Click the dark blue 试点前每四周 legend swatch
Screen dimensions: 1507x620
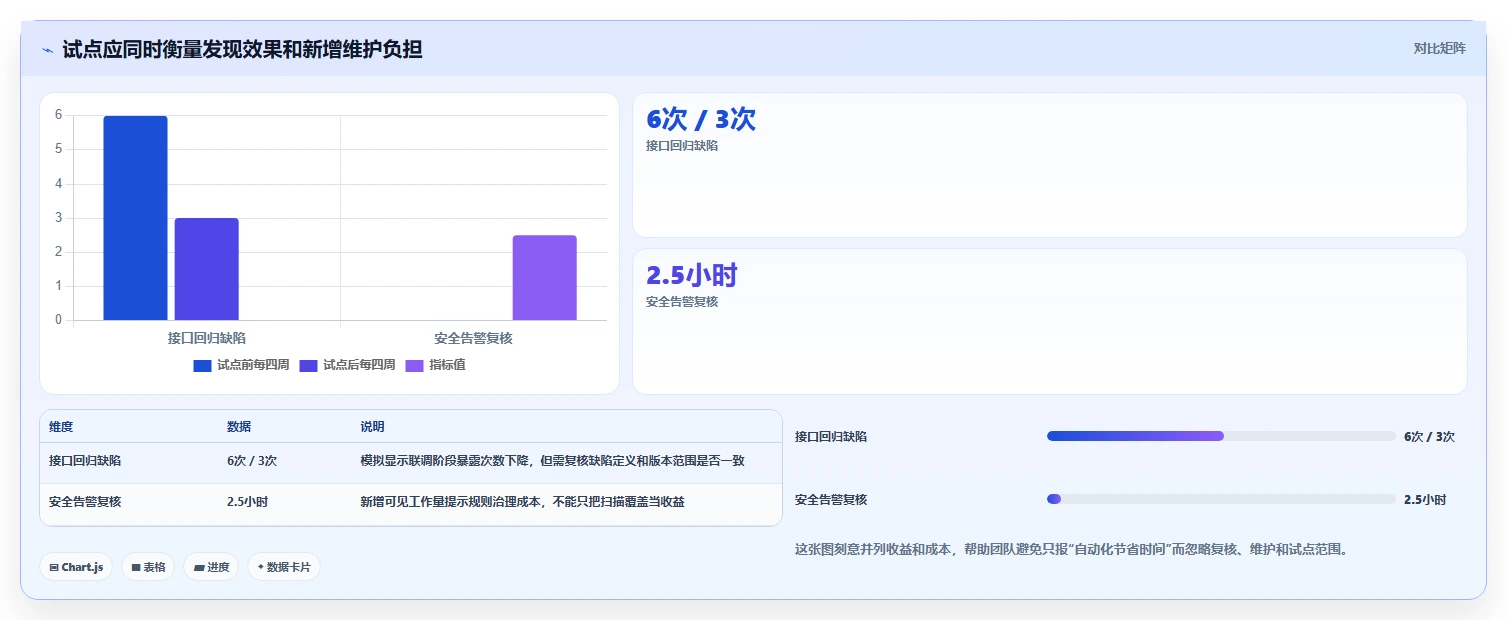coord(202,365)
